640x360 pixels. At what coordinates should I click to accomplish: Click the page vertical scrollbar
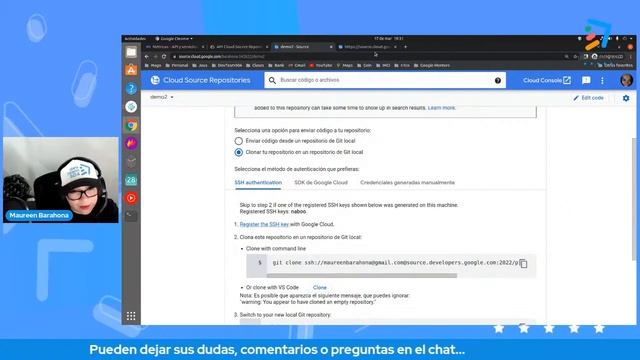point(634,199)
